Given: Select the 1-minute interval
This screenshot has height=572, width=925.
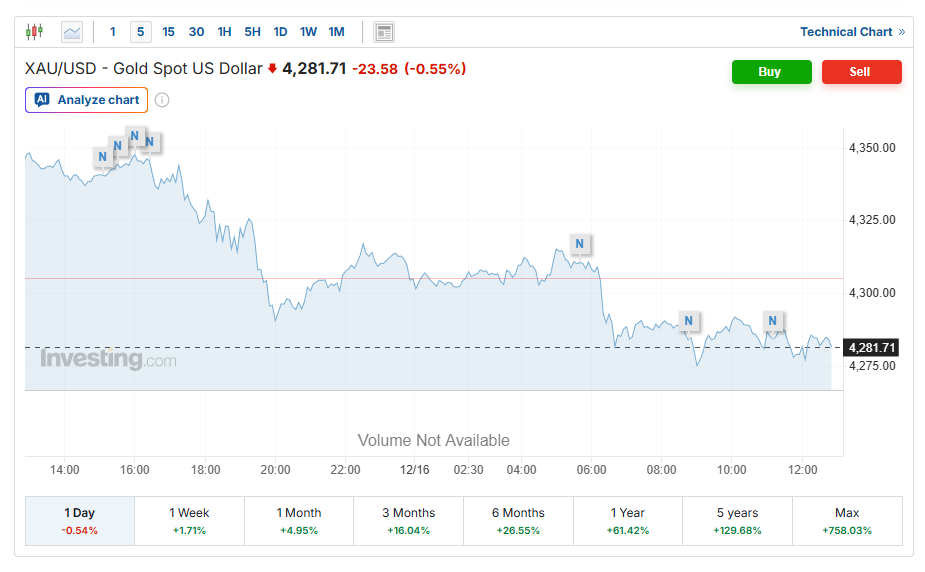Looking at the screenshot, I should tap(113, 32).
